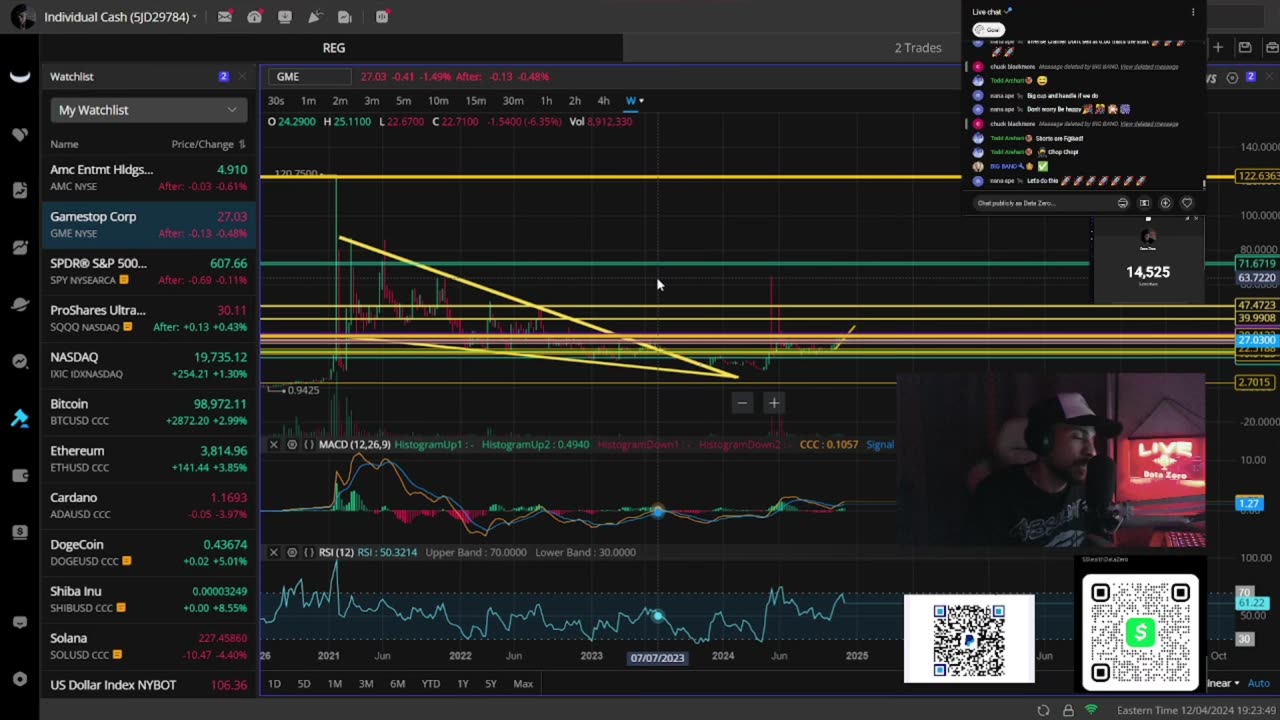Click the Webull logo in left sidebar

(x=20, y=77)
